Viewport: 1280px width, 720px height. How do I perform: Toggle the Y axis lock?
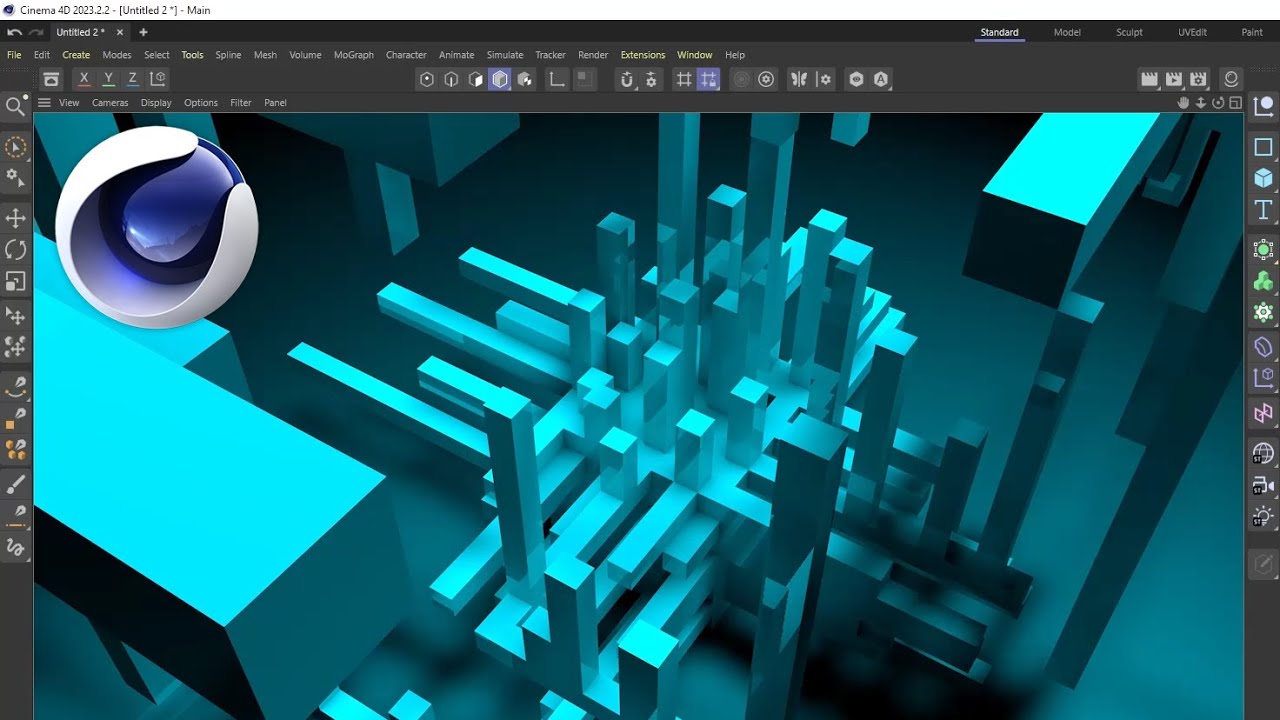[x=108, y=79]
